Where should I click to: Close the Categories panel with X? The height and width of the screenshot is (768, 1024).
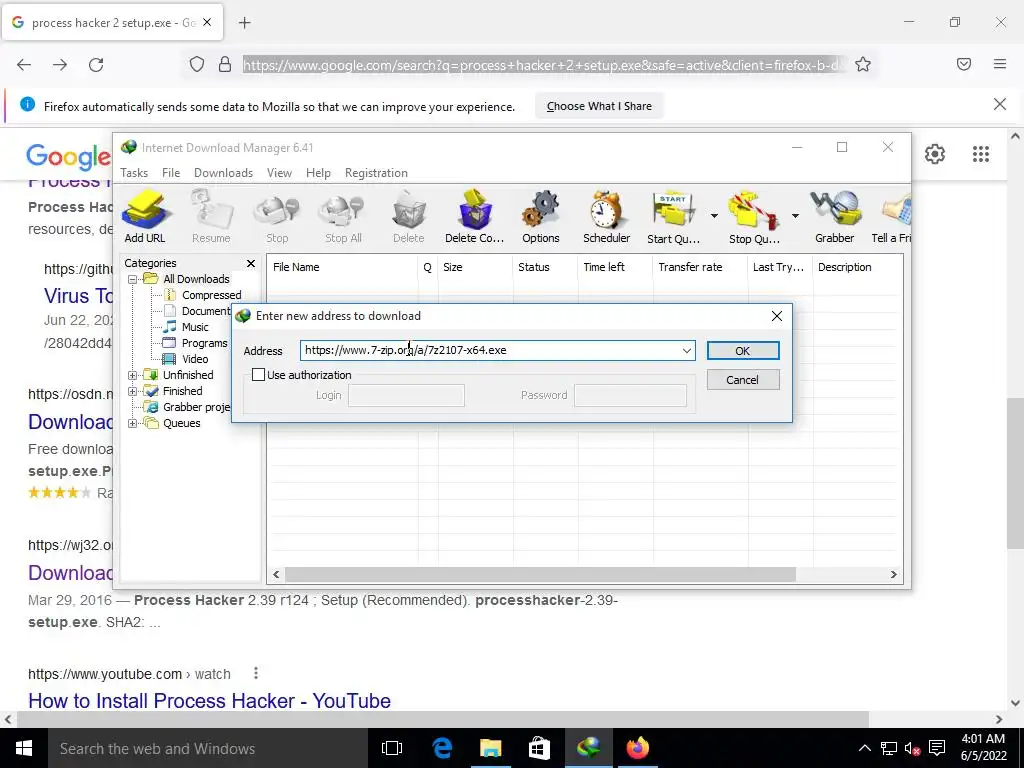251,263
